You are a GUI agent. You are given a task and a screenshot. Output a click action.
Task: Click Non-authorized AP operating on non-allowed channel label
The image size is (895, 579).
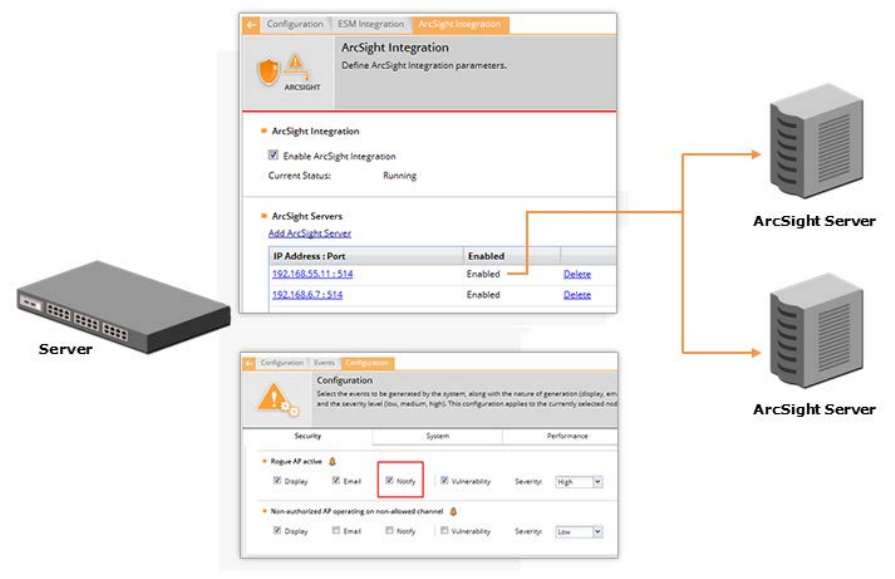(x=356, y=511)
